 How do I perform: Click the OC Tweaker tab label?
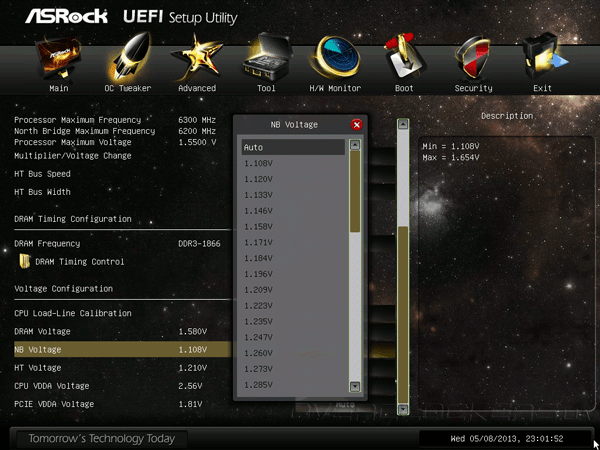coord(128,88)
